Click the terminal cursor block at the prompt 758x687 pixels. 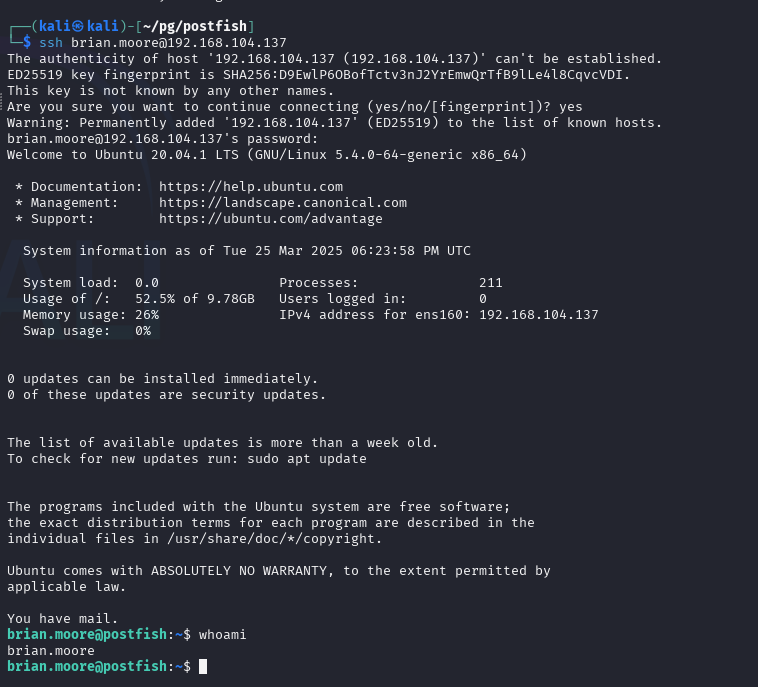pos(203,666)
